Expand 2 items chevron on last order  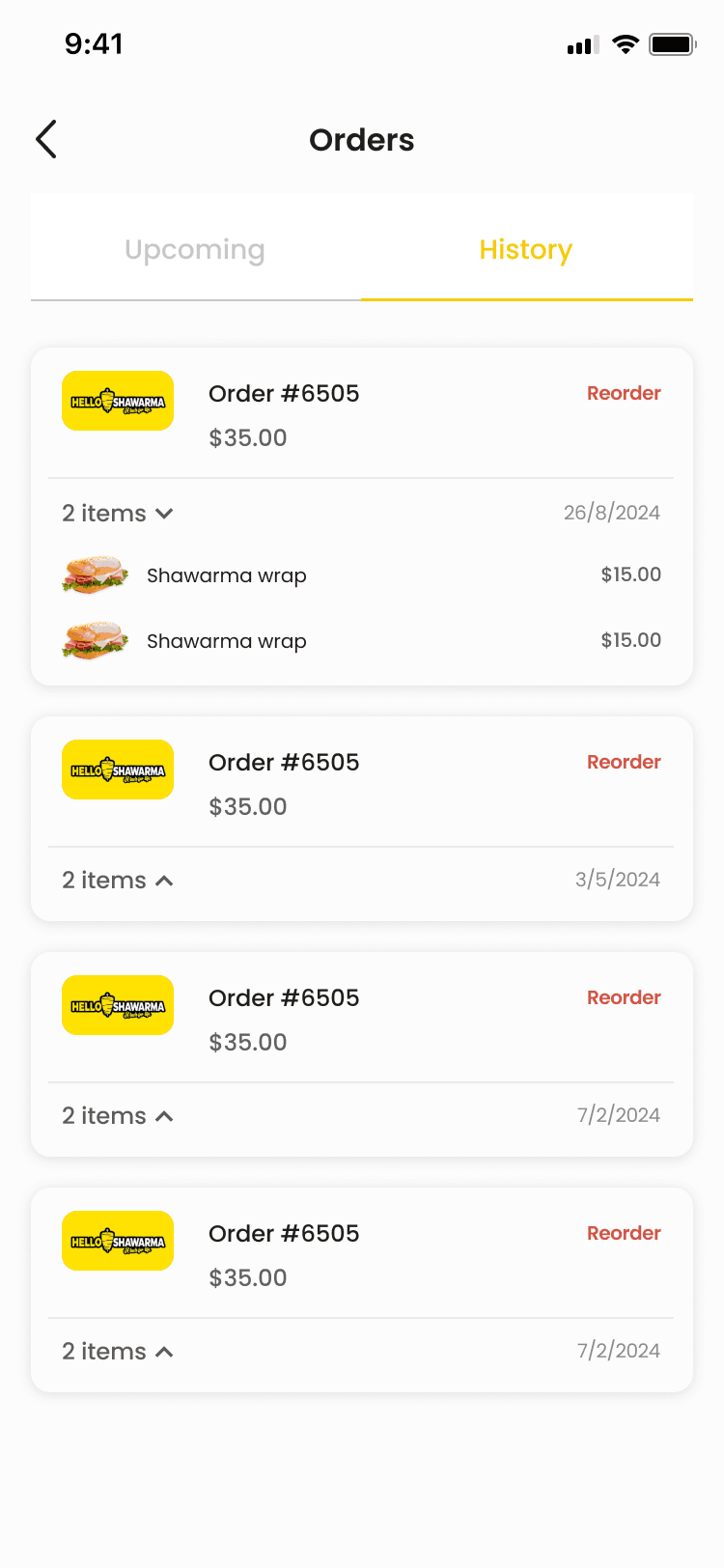coord(164,1352)
